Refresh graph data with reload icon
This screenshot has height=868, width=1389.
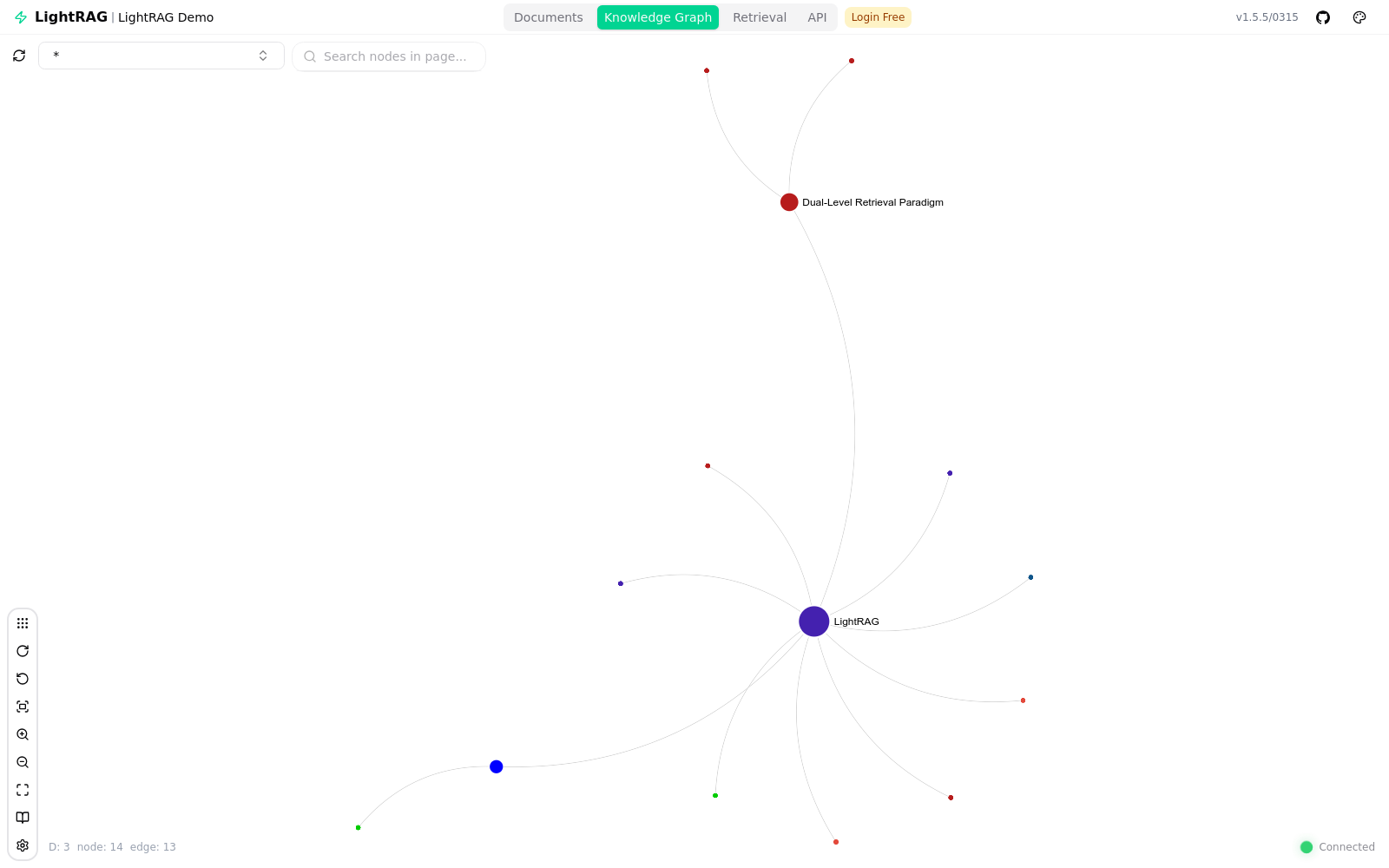[19, 56]
